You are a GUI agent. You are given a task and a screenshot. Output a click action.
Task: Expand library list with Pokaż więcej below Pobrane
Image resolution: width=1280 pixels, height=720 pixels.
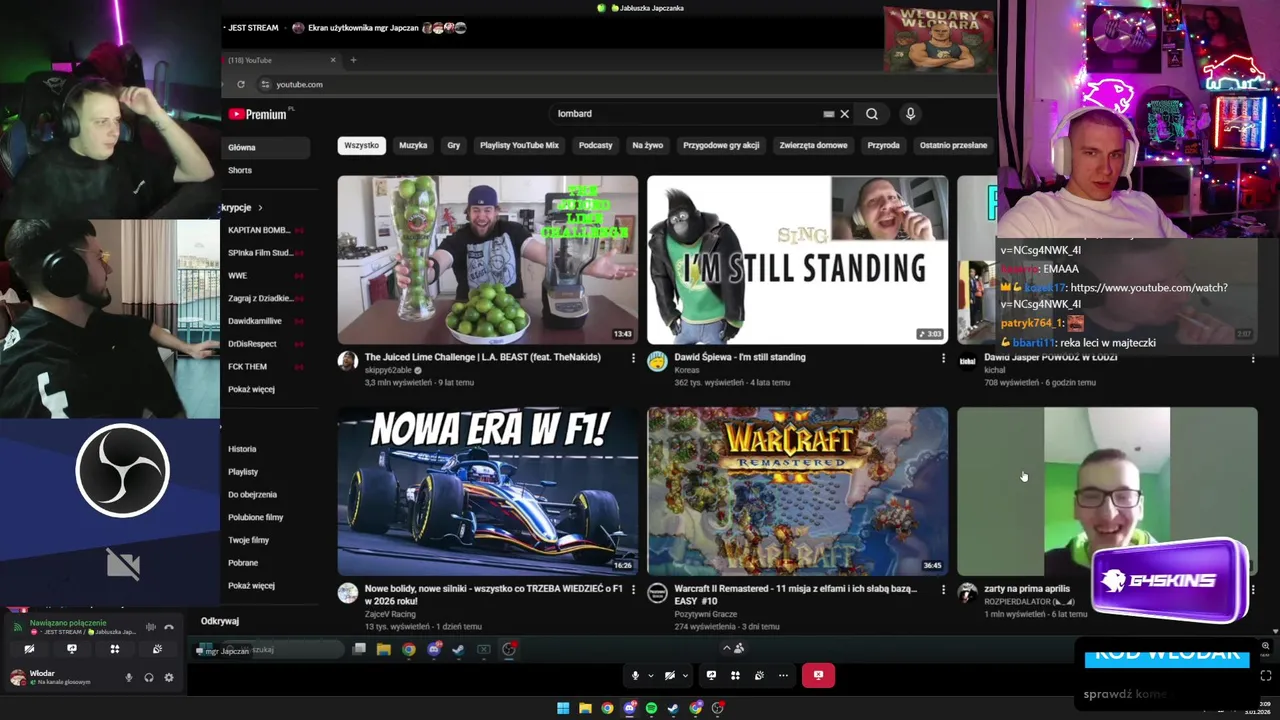pos(251,585)
